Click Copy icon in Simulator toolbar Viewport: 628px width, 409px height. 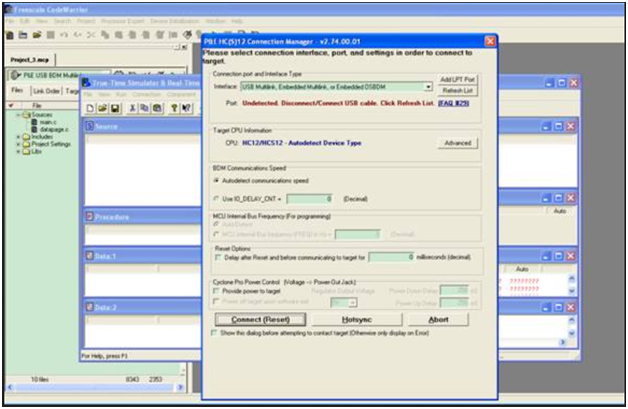point(145,108)
